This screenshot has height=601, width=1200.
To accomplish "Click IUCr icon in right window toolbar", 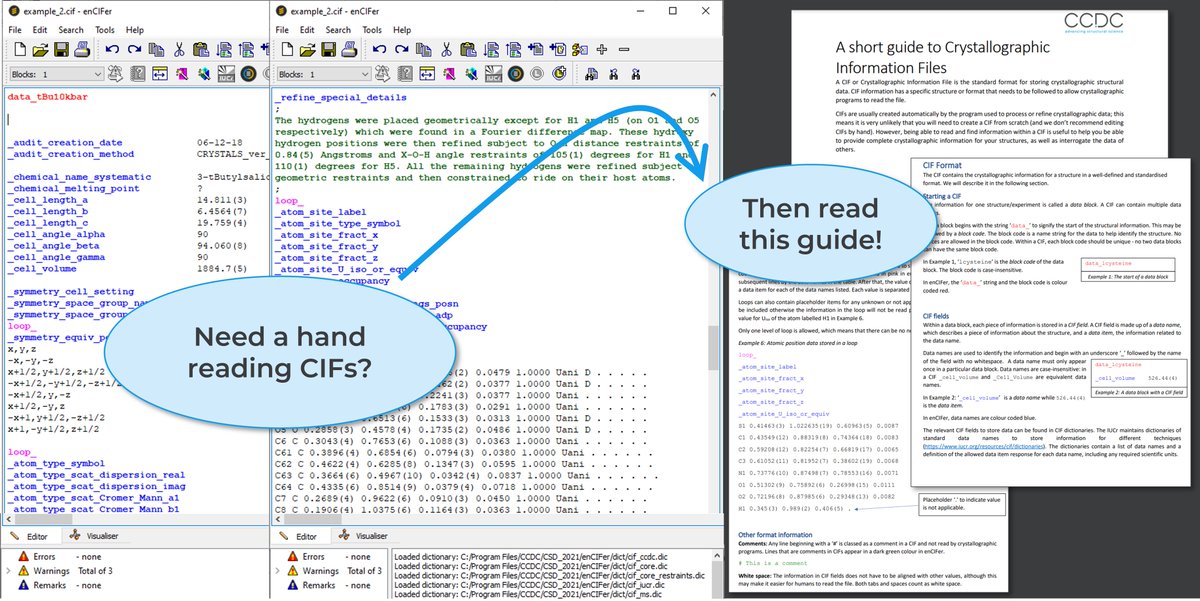I will pyautogui.click(x=493, y=74).
